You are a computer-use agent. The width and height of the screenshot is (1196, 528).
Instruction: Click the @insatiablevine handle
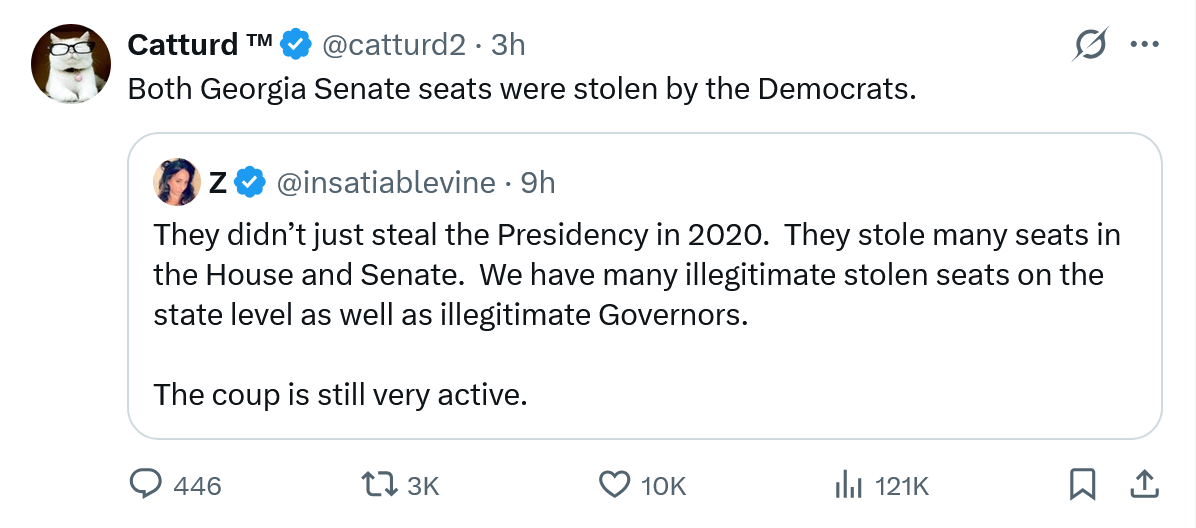coord(384,182)
